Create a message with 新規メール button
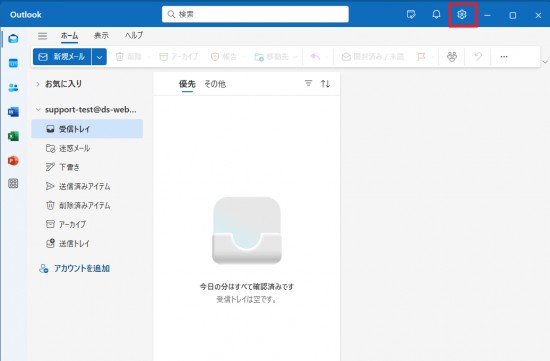550x361 pixels. (62, 57)
